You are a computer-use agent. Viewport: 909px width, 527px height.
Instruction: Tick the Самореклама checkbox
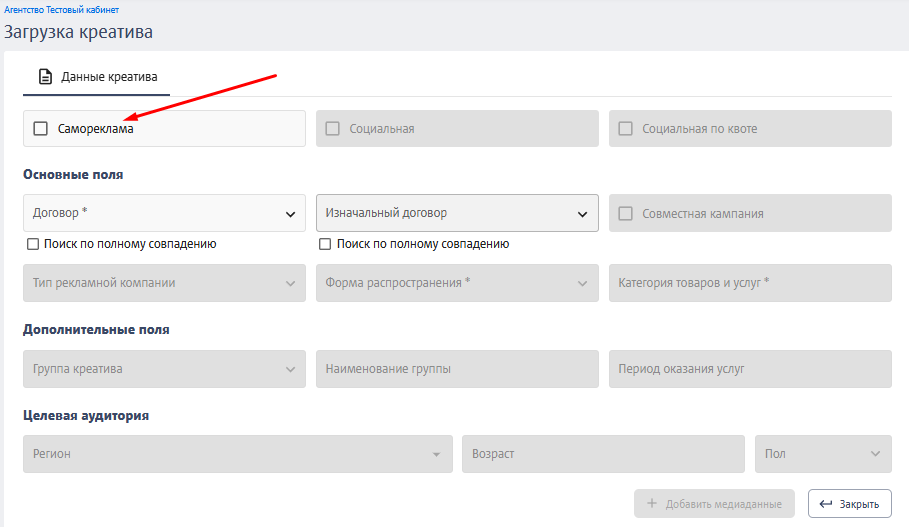click(x=41, y=128)
